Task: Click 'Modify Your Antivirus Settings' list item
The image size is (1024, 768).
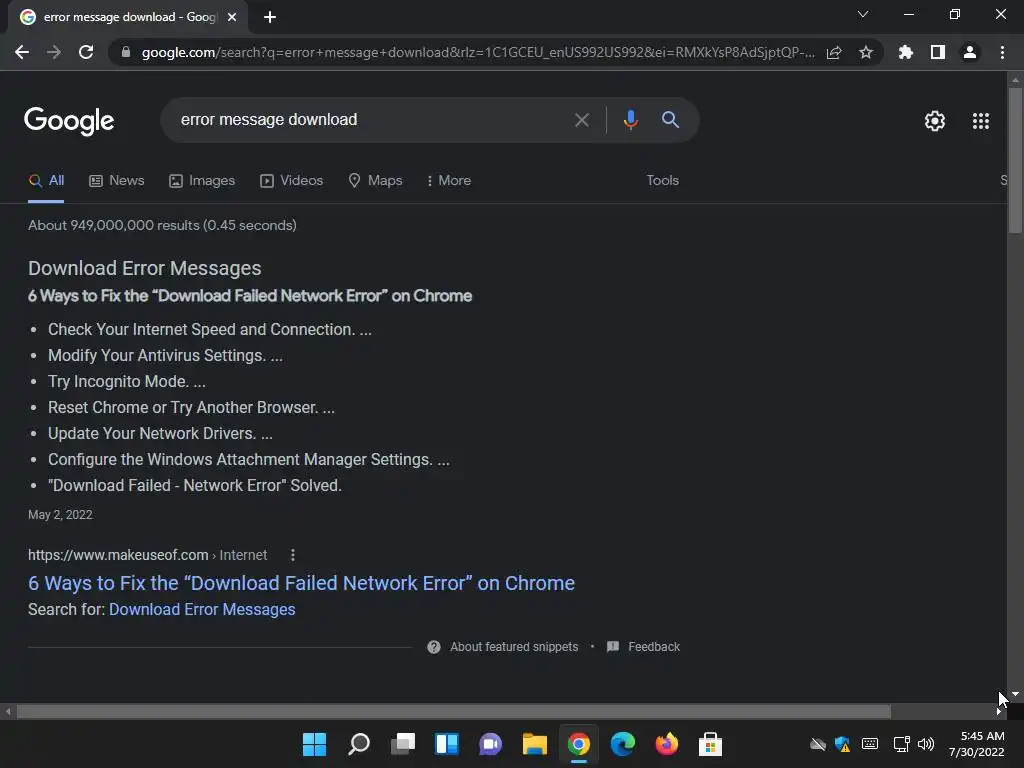Action: pyautogui.click(x=165, y=356)
